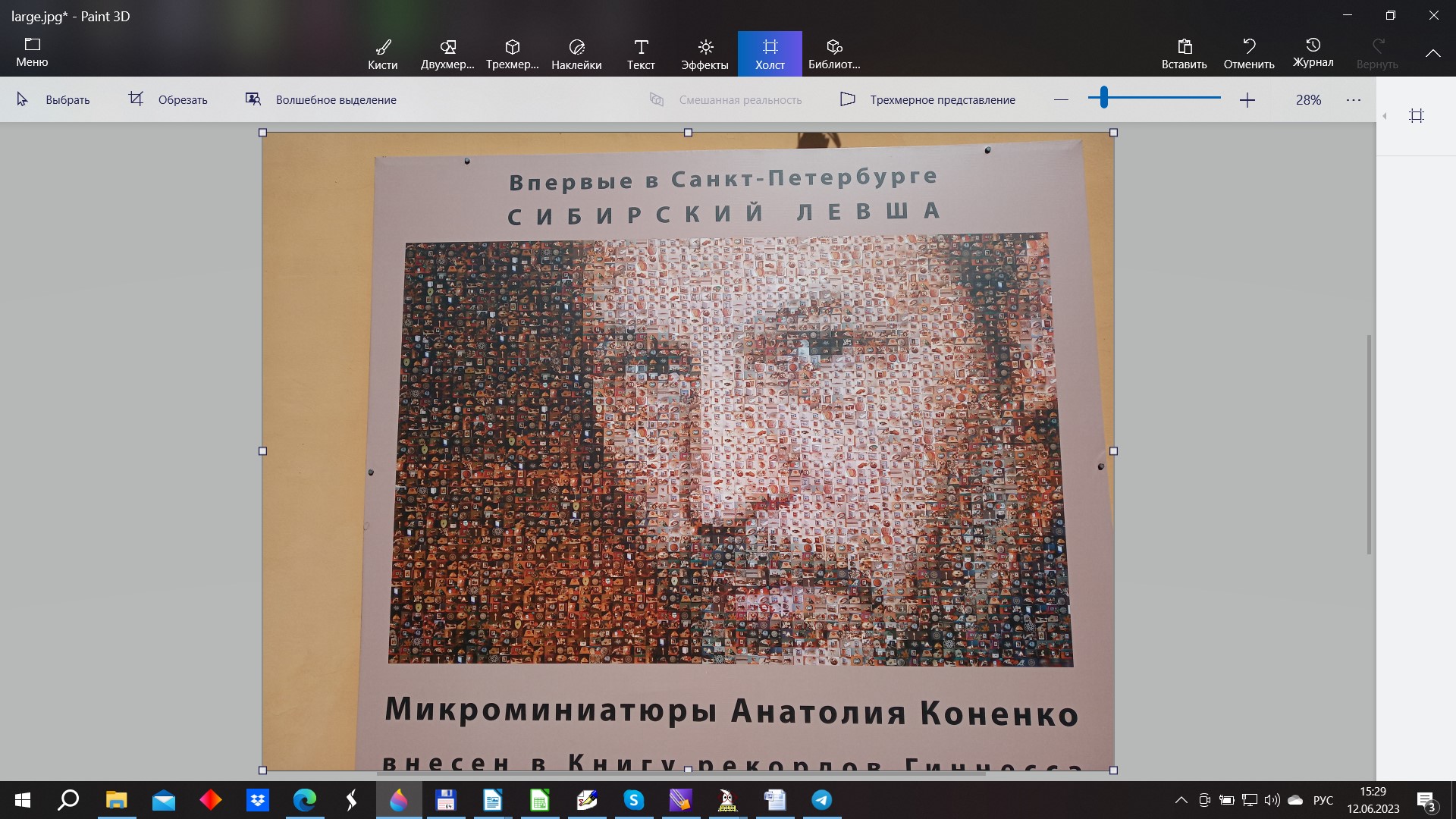Switch to Paint 3D taskbar icon
The height and width of the screenshot is (819, 1456).
point(399,800)
